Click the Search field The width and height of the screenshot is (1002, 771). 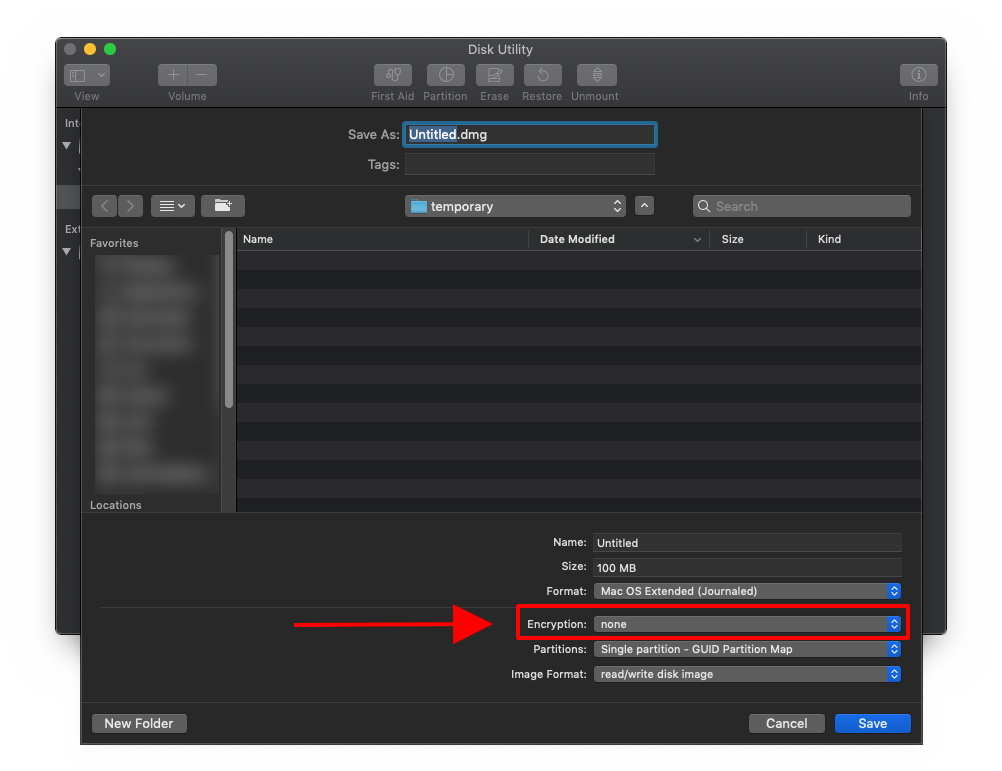pos(801,206)
